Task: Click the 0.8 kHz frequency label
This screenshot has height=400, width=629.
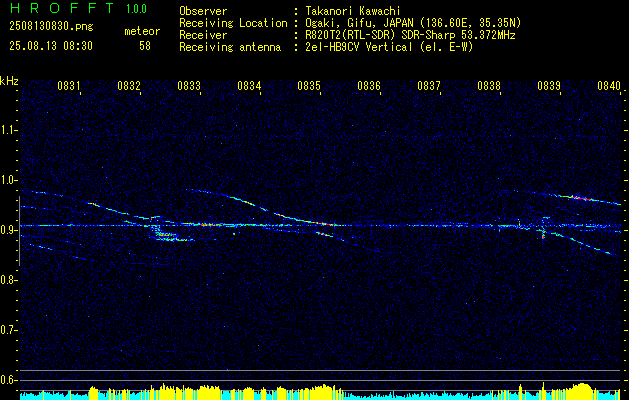Action: coord(7,280)
